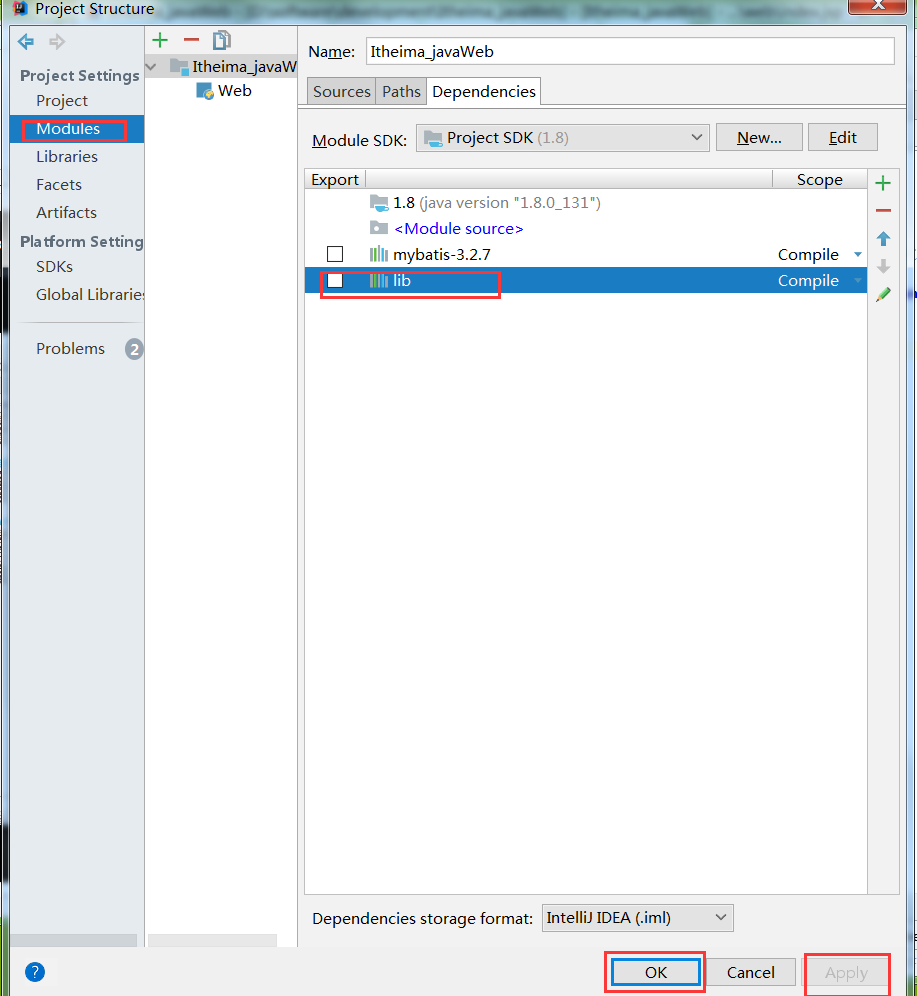Viewport: 917px width, 996px height.
Task: Move dependency down with gray arrow
Action: click(883, 266)
